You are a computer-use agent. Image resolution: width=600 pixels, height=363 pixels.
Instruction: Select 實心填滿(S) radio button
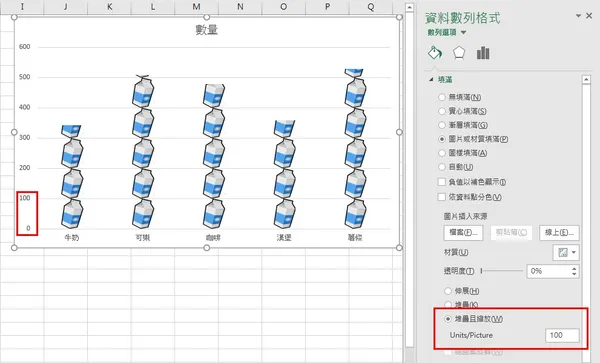click(442, 111)
